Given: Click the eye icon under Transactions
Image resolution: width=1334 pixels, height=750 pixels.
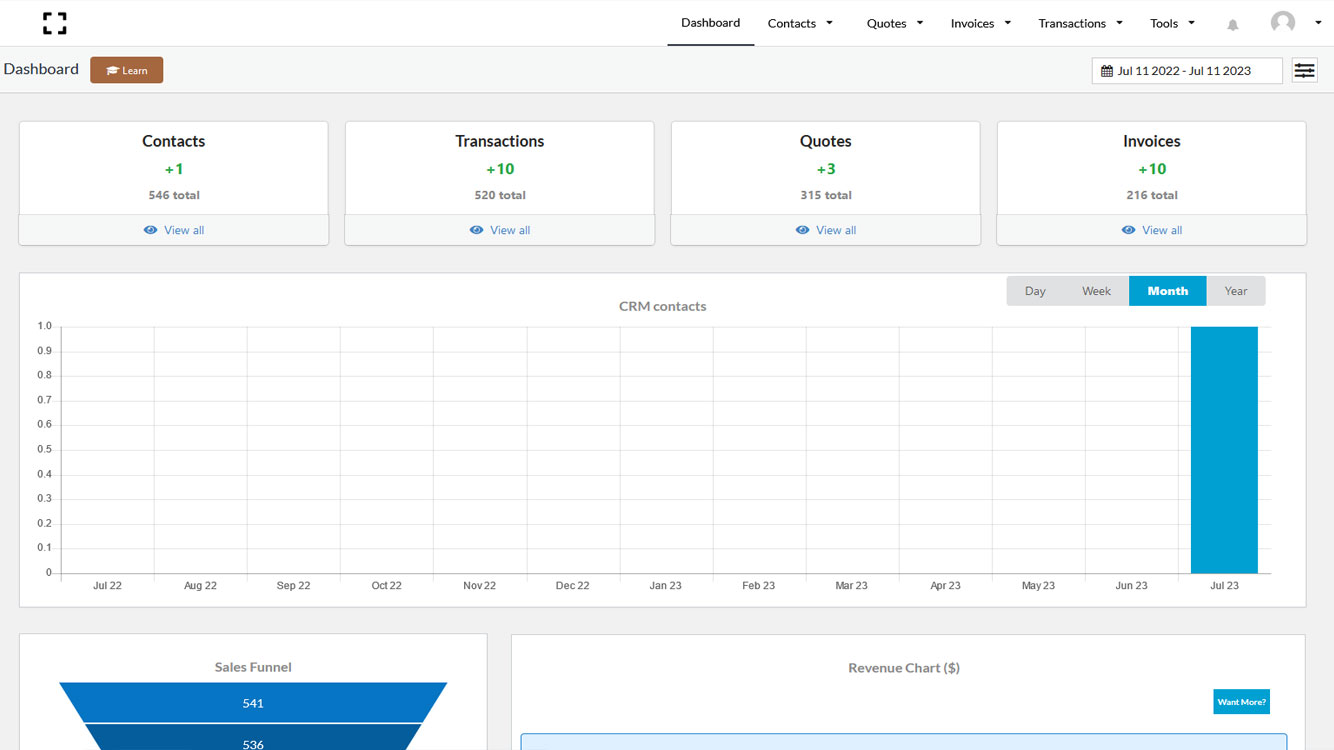Looking at the screenshot, I should click(x=476, y=230).
